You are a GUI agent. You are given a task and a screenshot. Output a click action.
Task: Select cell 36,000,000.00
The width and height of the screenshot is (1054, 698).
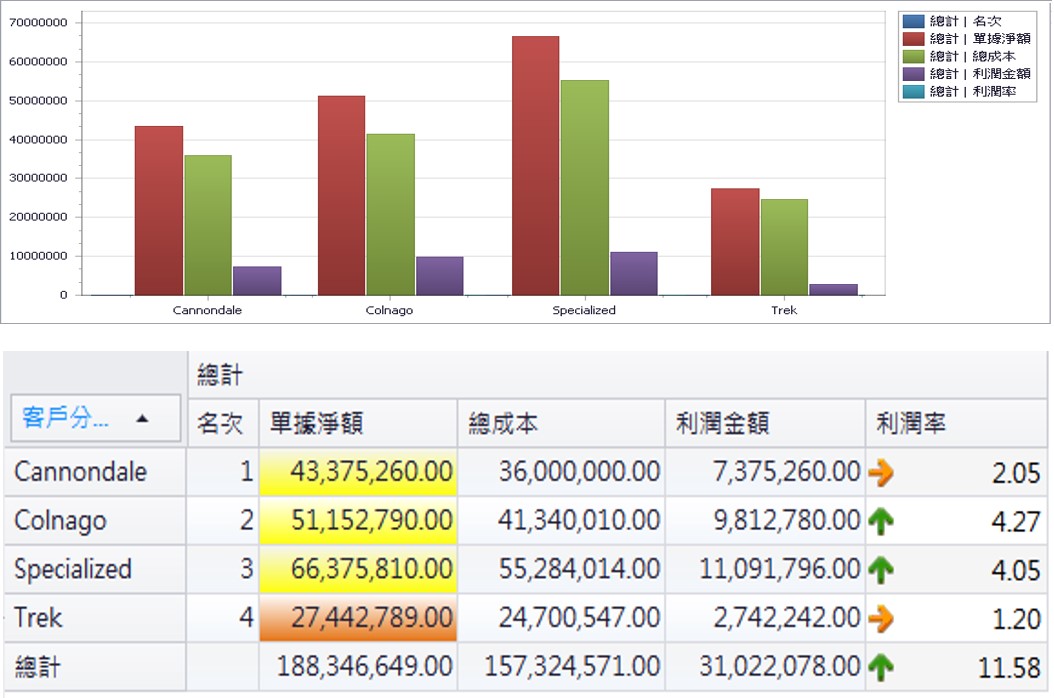(x=561, y=472)
